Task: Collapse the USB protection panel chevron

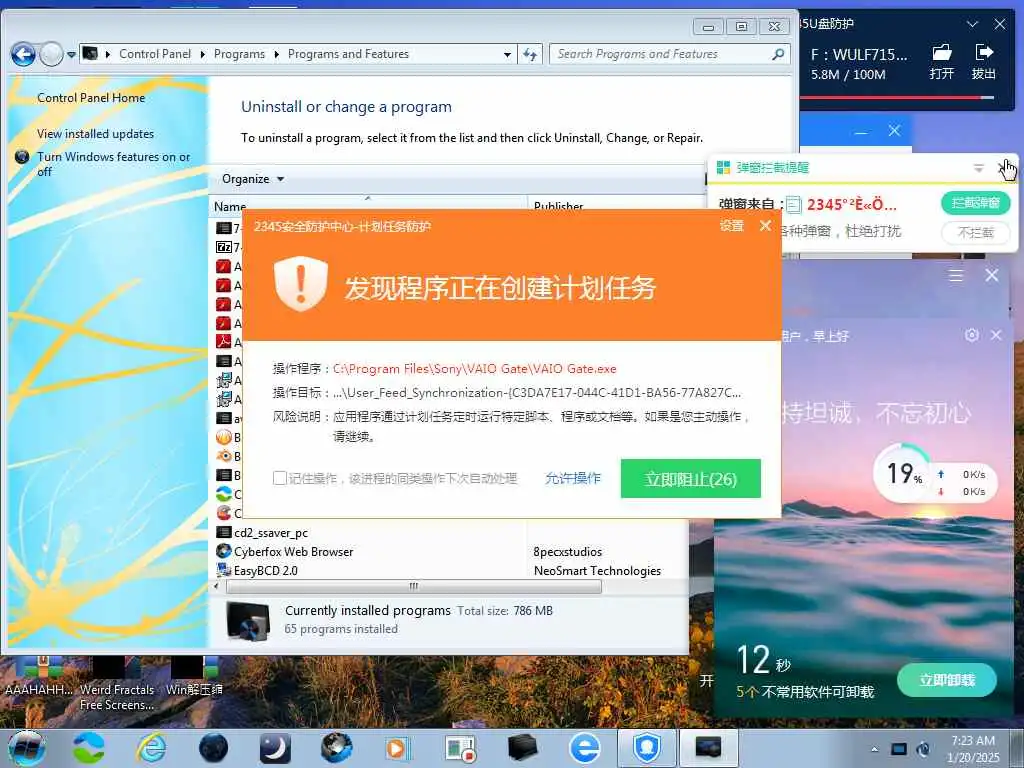Action: pyautogui.click(x=972, y=24)
